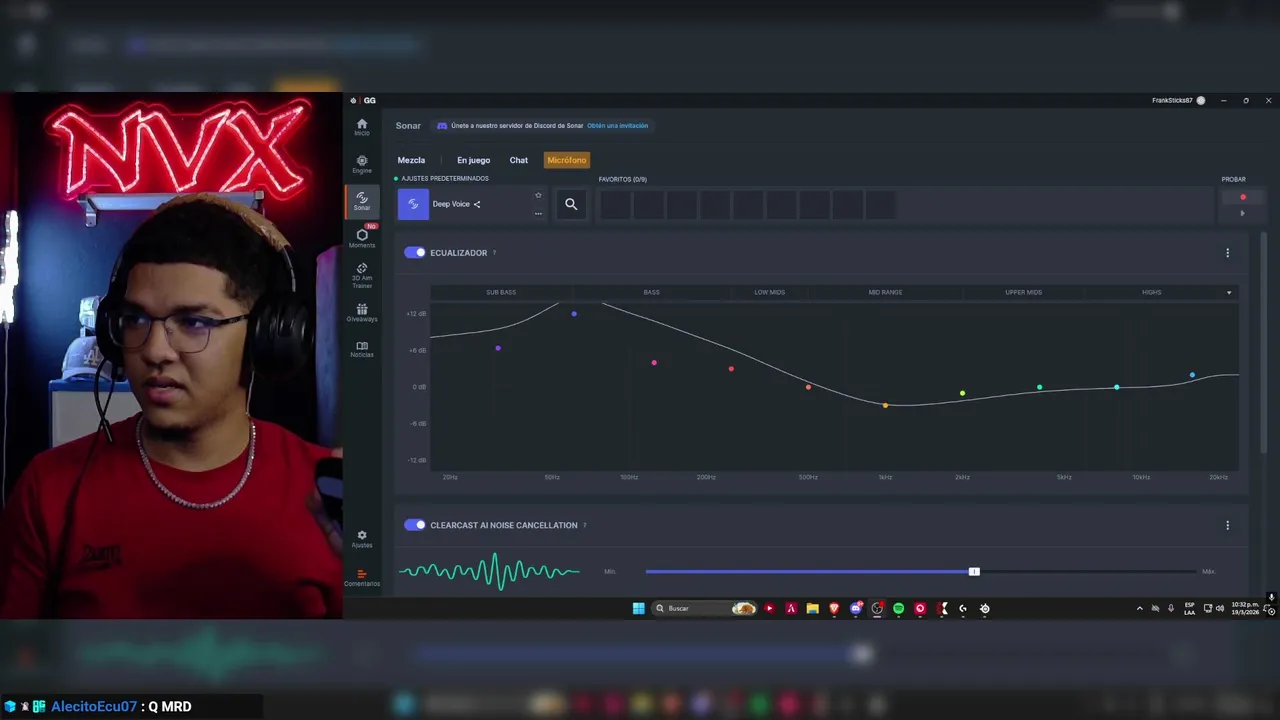Click the Deep Voice preset thumbnail icon

(x=413, y=204)
